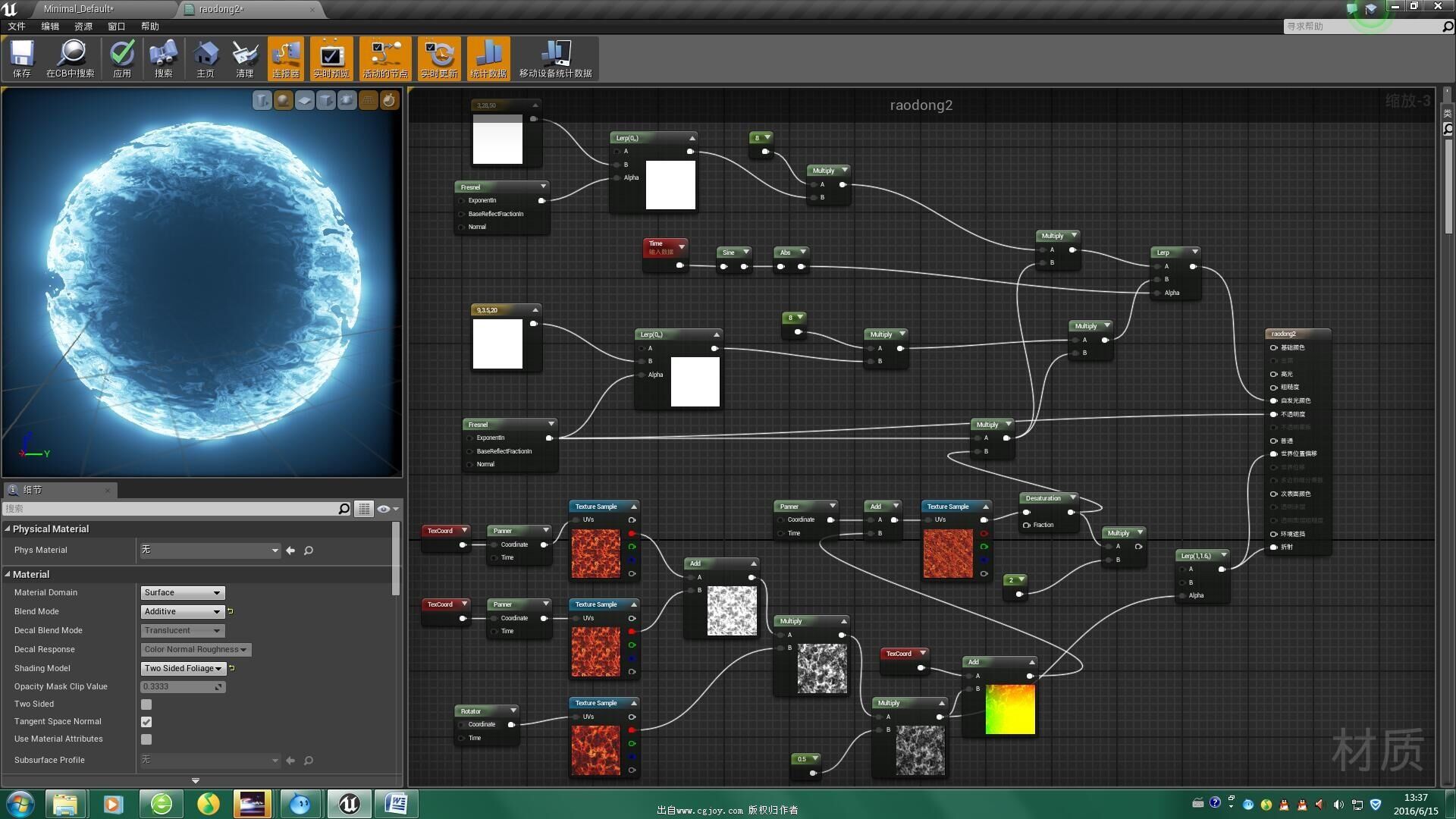
Task: Open the 资源 menu
Action: tap(83, 26)
